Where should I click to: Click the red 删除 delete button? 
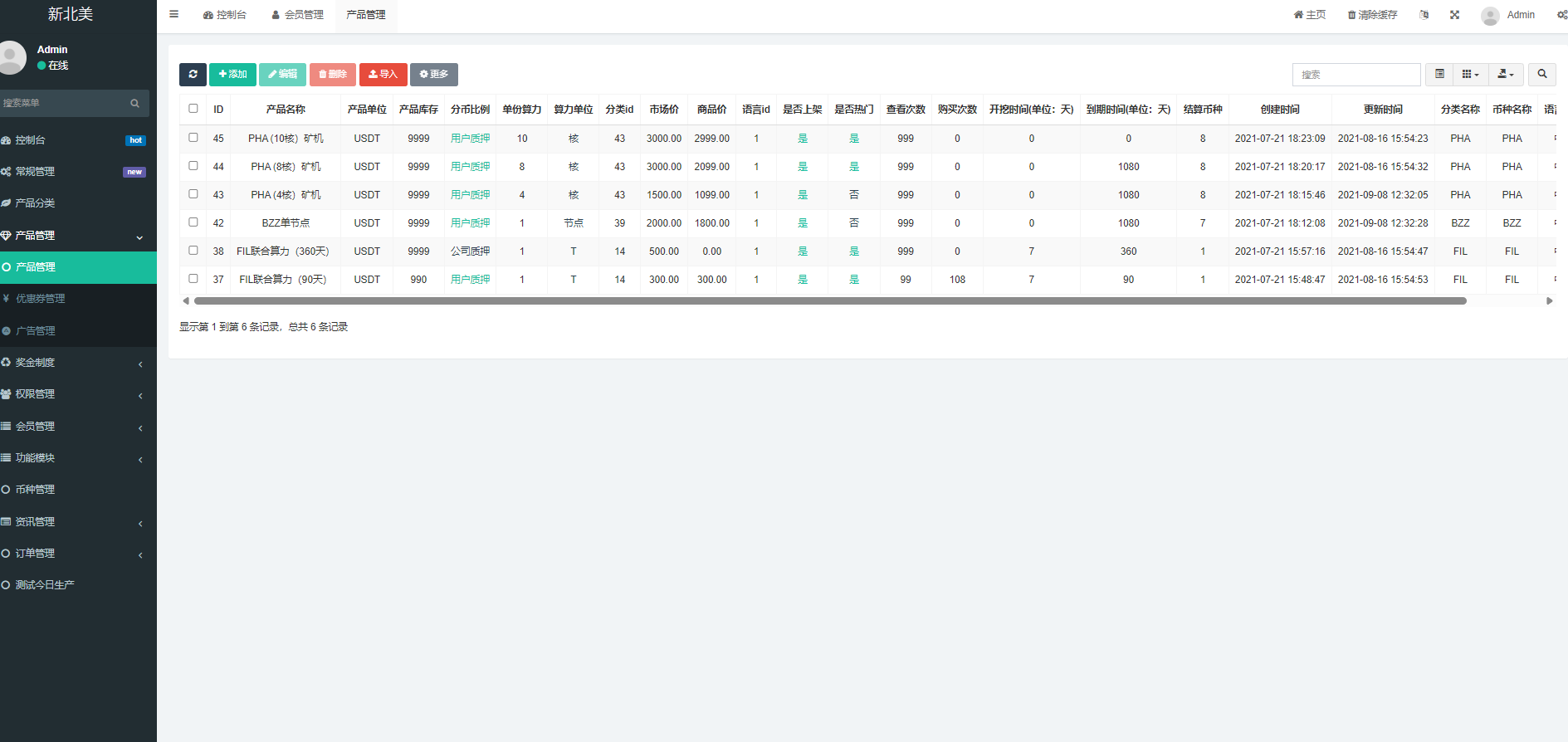pyautogui.click(x=333, y=75)
